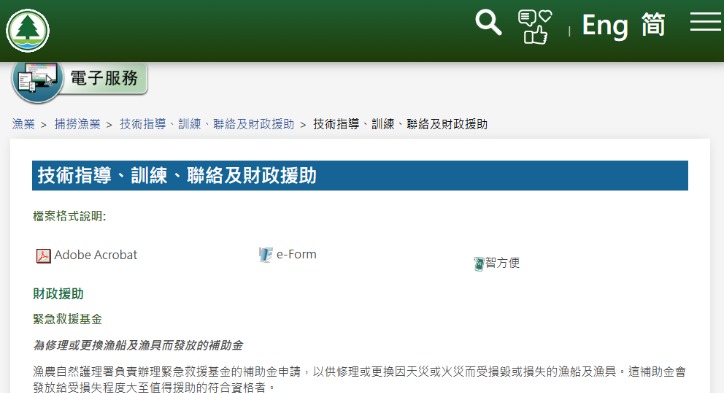Click the current page breadcrumb text
This screenshot has width=724, height=393.
pyautogui.click(x=400, y=124)
